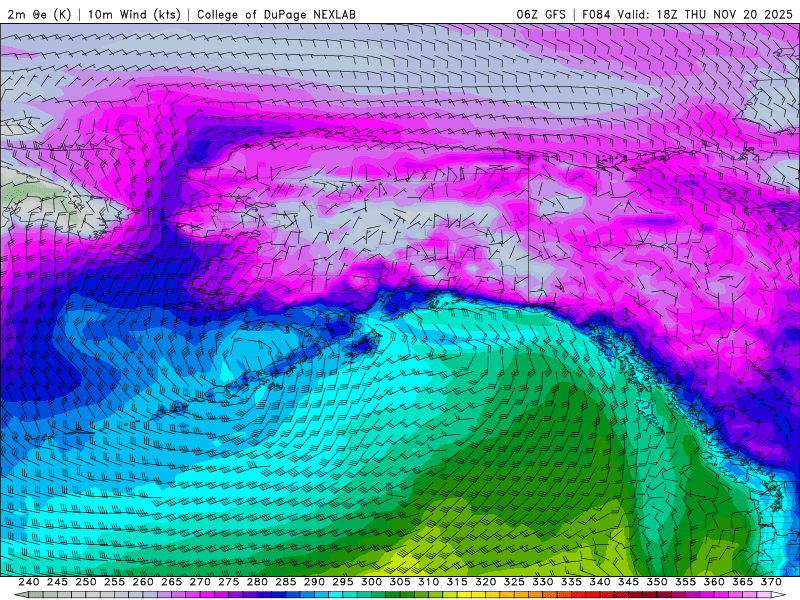Click the '10m Wind (kts)' label

click(x=135, y=14)
